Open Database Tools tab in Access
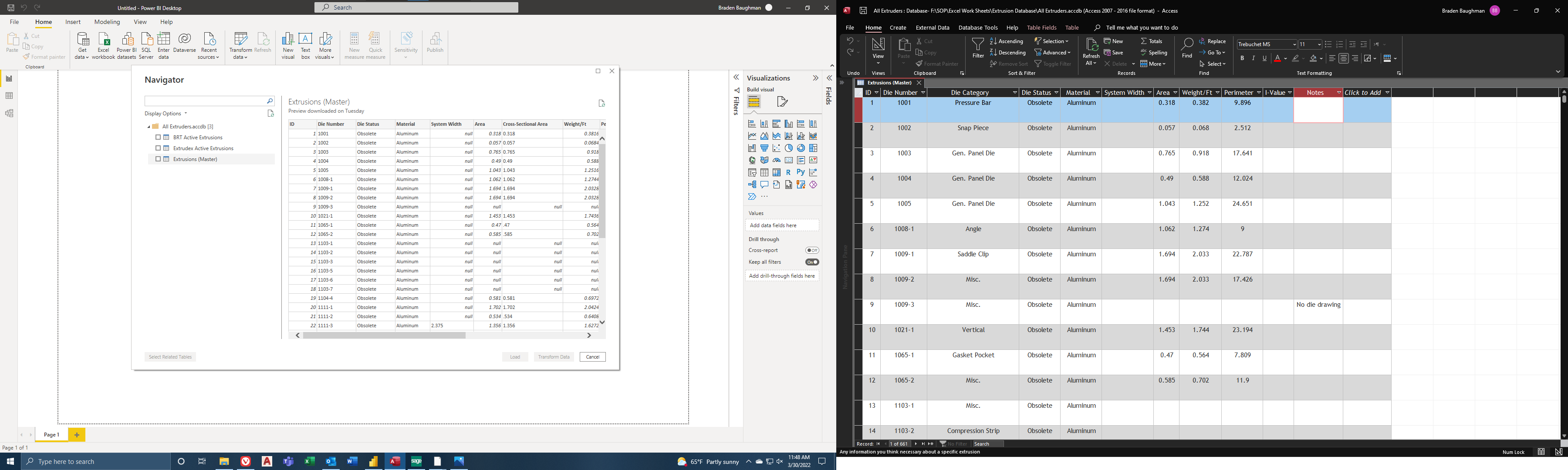Image resolution: width=1568 pixels, height=470 pixels. (978, 28)
